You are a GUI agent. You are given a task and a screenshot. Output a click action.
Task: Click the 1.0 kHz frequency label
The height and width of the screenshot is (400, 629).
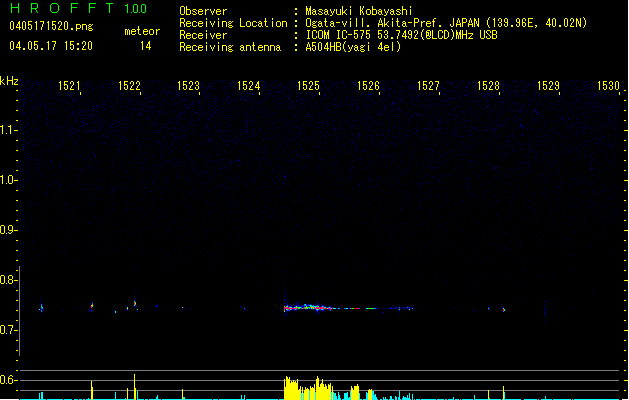tap(8, 180)
